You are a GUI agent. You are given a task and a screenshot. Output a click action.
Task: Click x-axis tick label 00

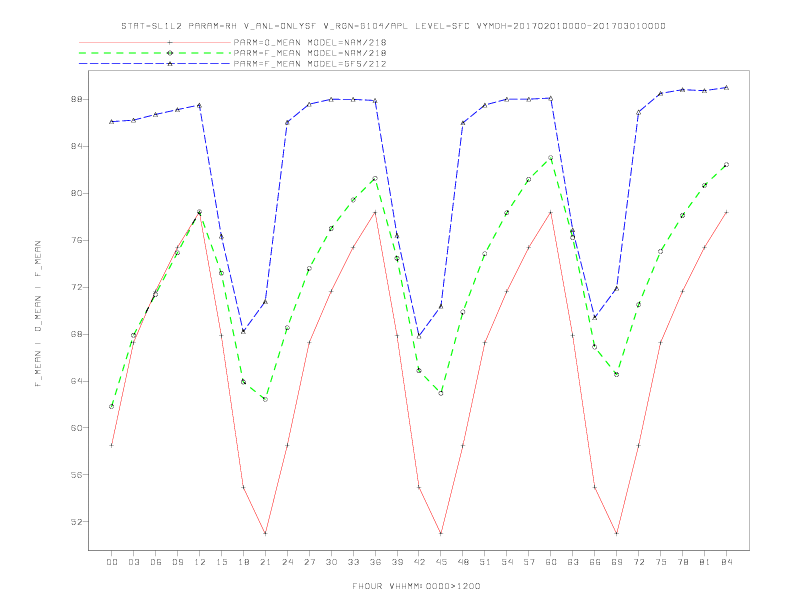pos(112,562)
